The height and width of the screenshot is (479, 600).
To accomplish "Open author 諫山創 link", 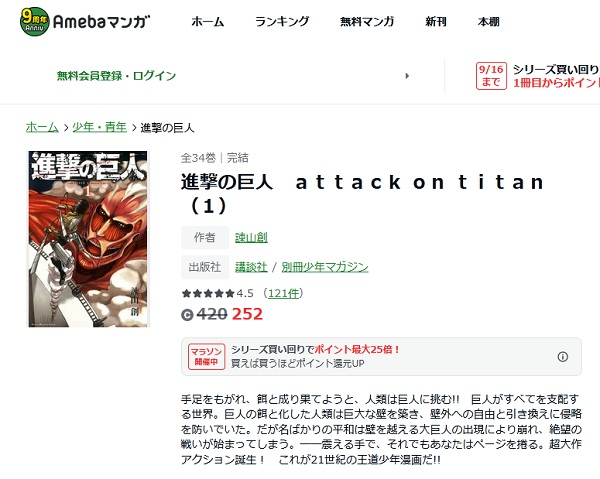I will [251, 238].
